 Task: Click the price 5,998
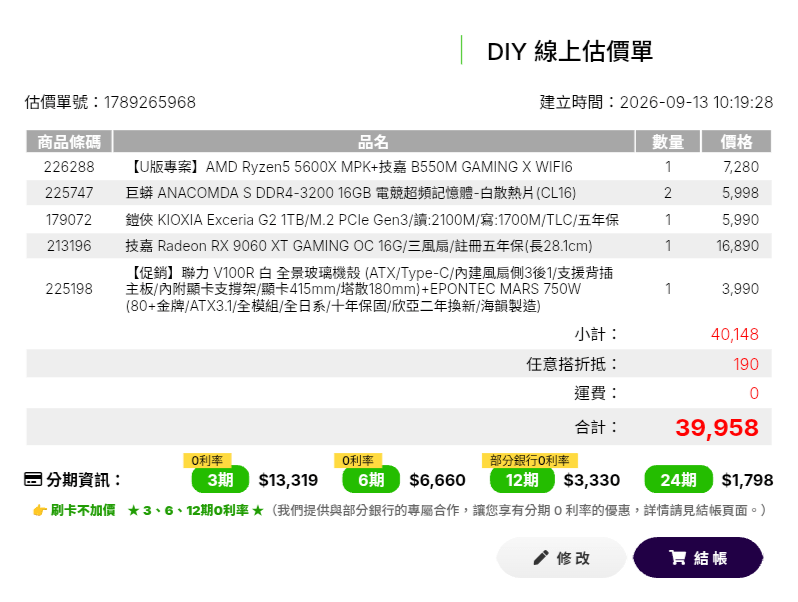pyautogui.click(x=740, y=193)
